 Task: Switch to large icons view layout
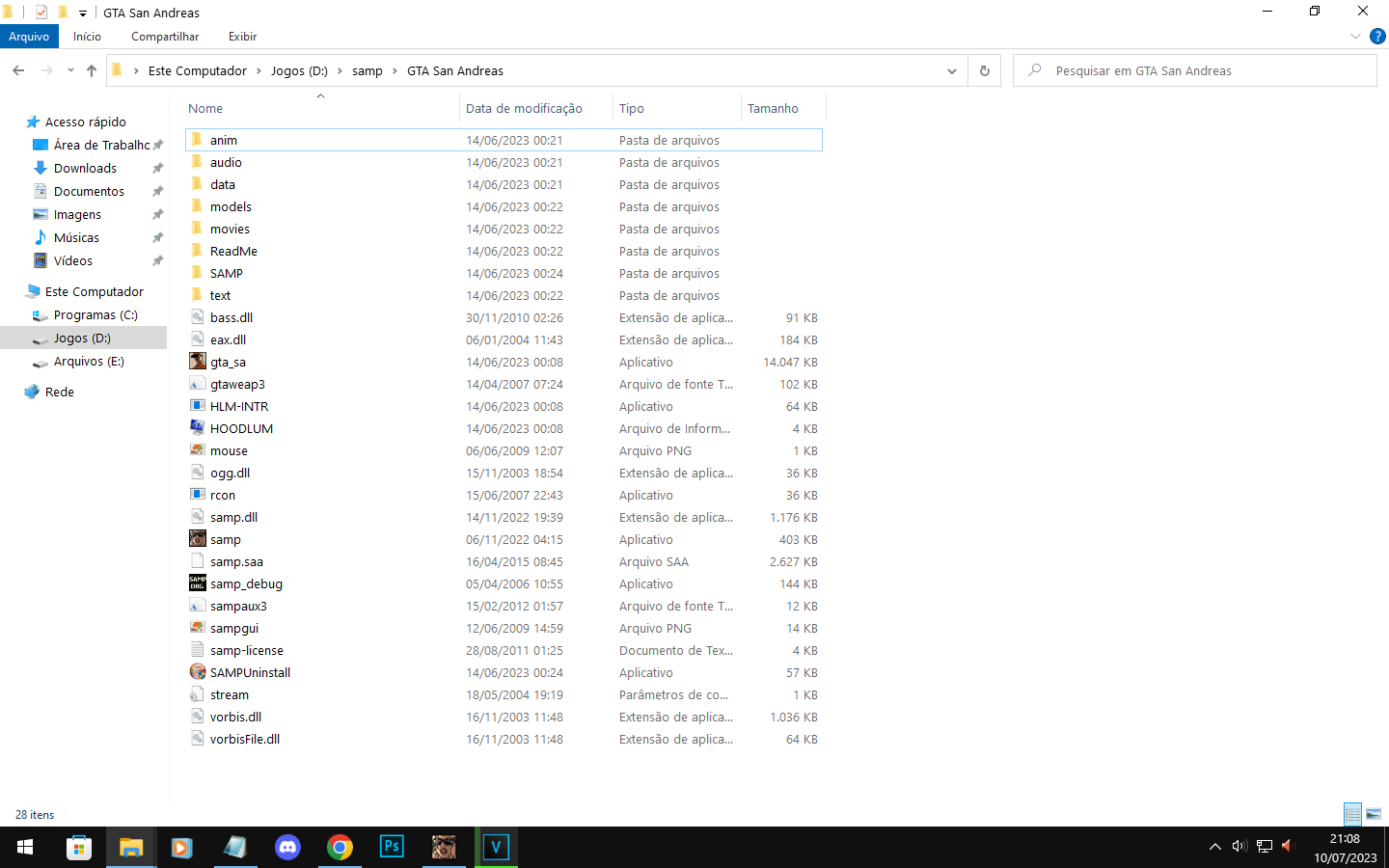(x=1374, y=814)
